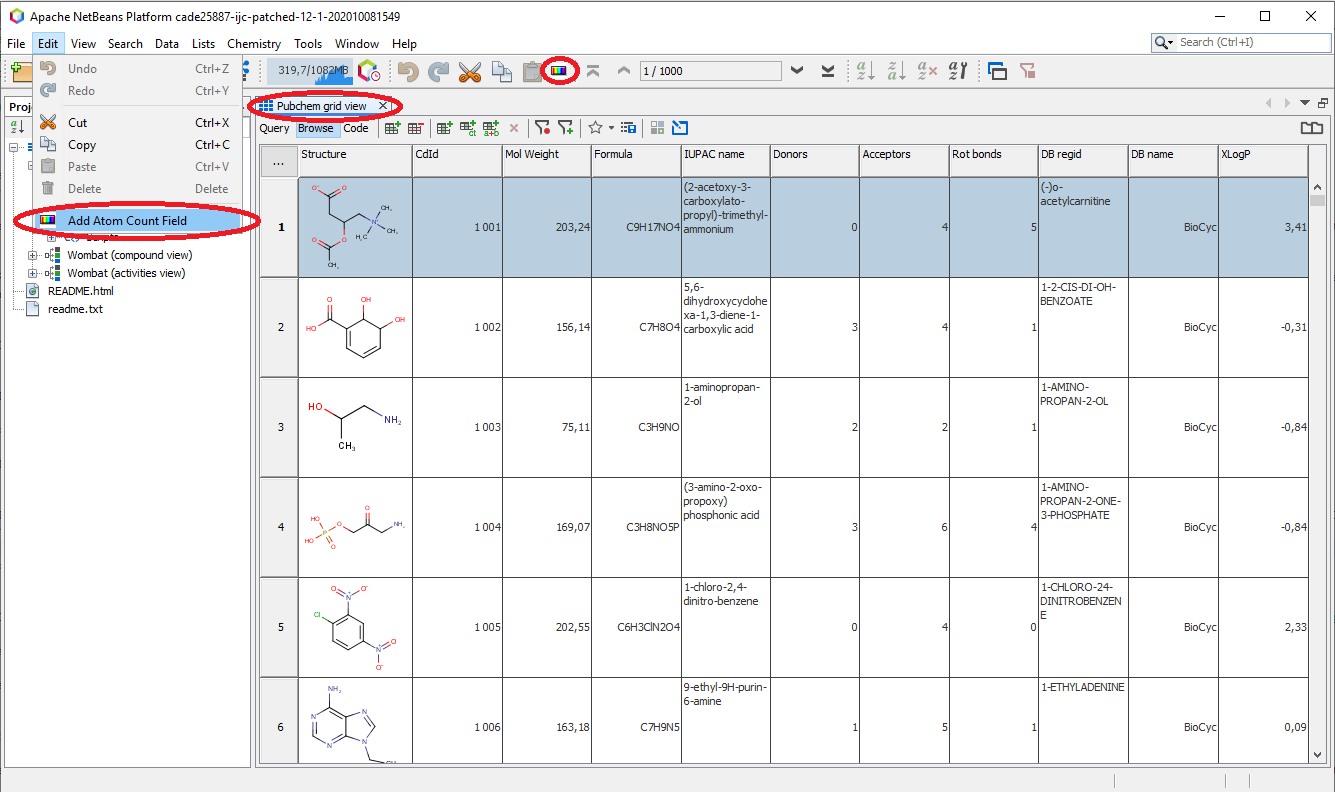Click the Add Atom Count Field toolbar icon

(x=559, y=71)
